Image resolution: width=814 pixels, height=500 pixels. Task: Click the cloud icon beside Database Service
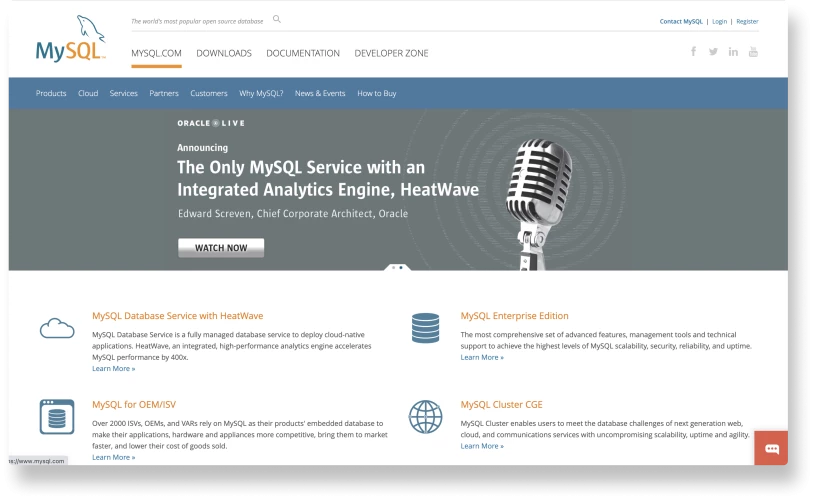57,328
